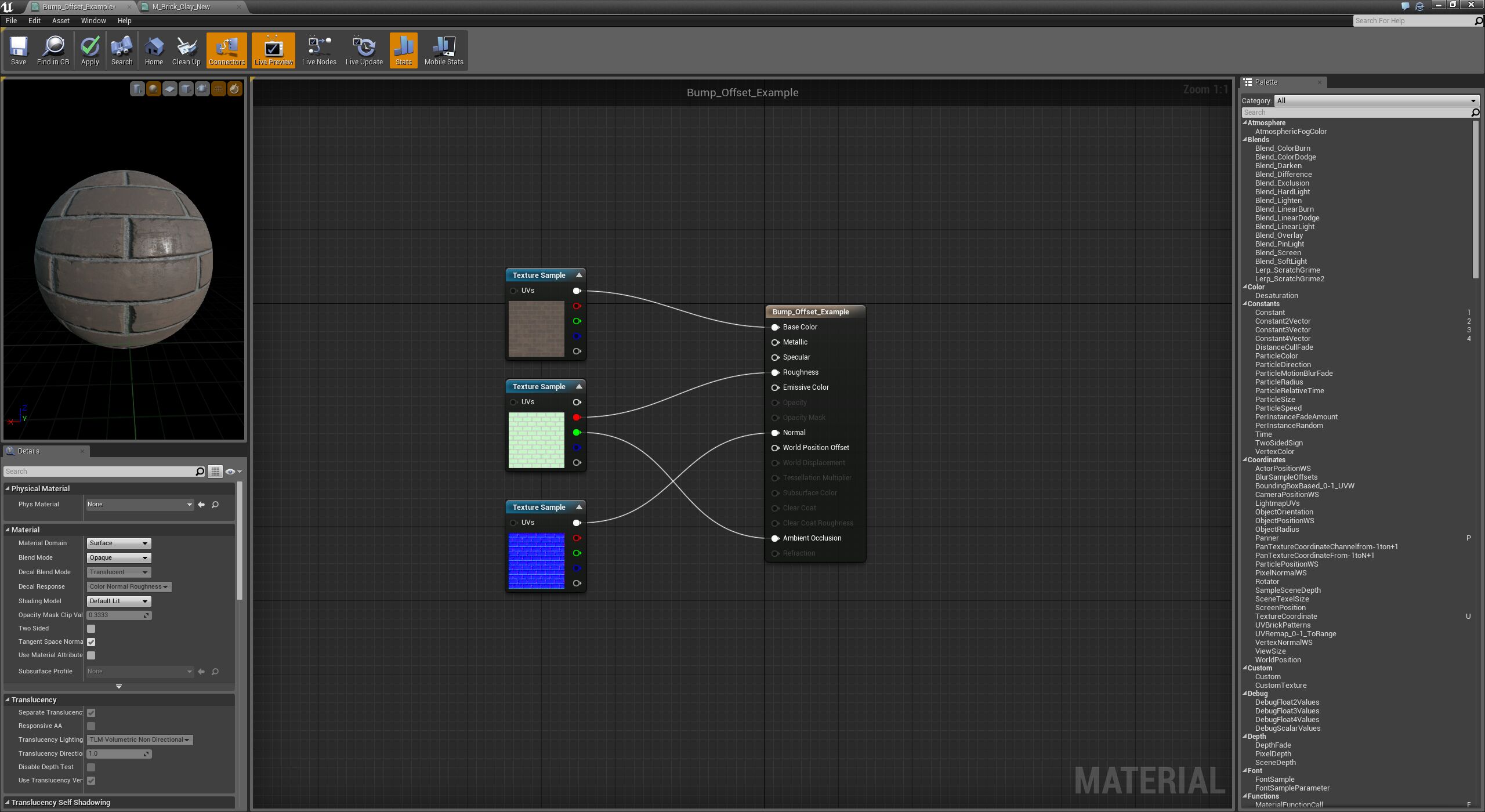1485x812 pixels.
Task: Click the Clean Up toolbar icon
Action: [186, 50]
